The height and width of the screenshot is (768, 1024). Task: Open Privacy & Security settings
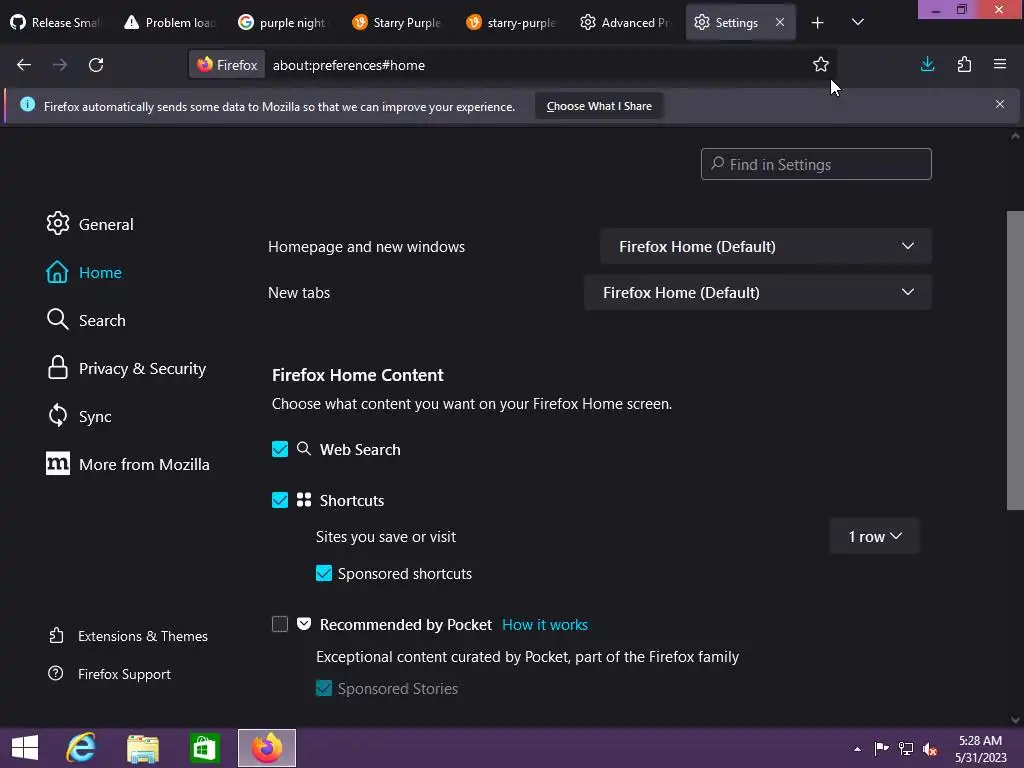[x=127, y=368]
